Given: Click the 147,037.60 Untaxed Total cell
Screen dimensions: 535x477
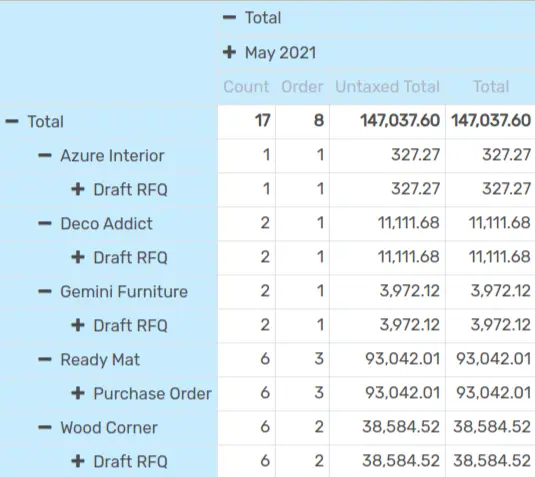Looking at the screenshot, I should pos(388,121).
